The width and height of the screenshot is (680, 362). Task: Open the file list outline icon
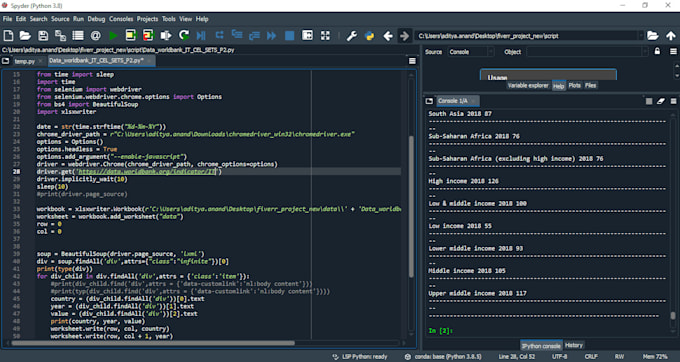point(78,36)
